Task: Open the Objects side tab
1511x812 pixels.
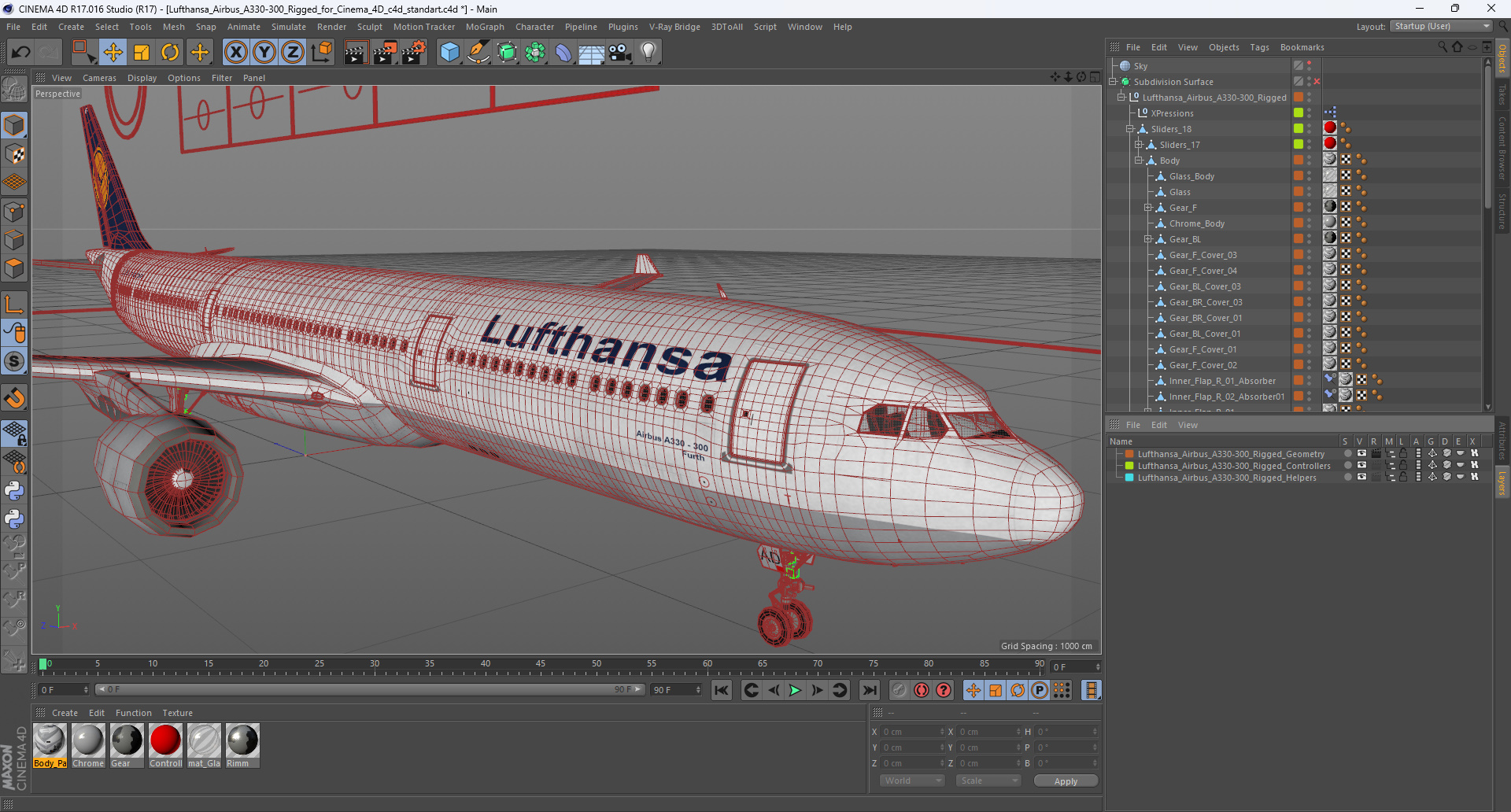Action: (1502, 58)
